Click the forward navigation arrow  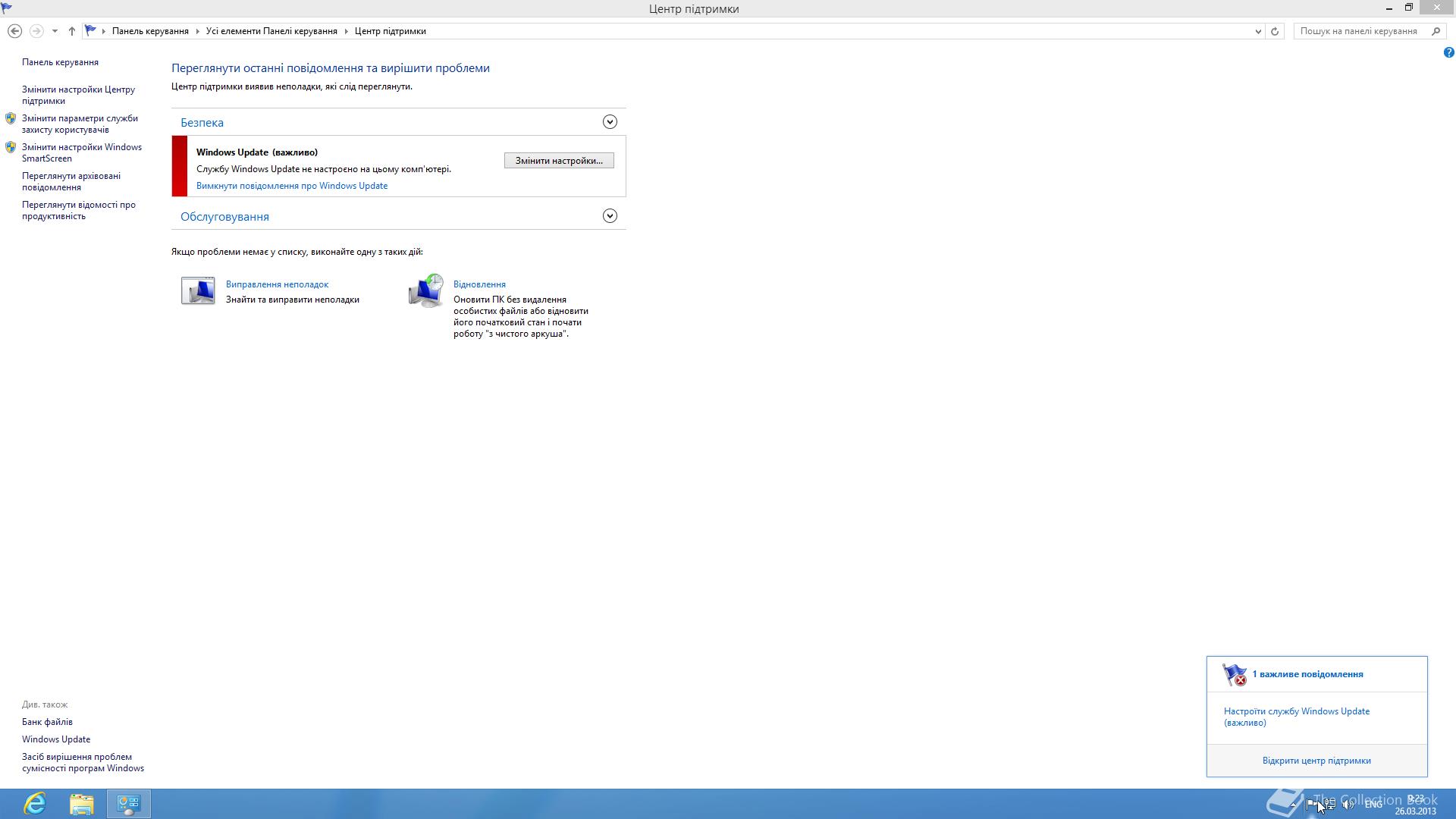[x=36, y=31]
